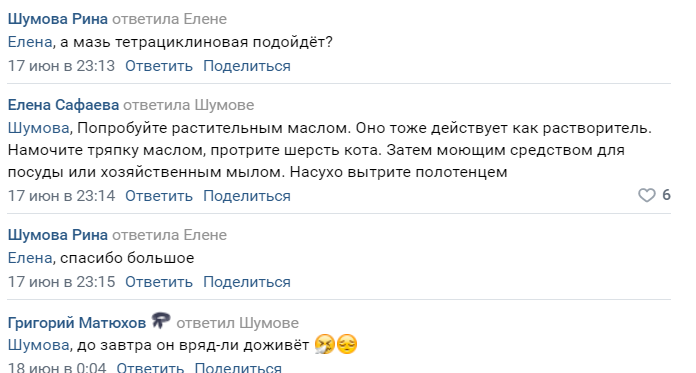Click the Елена mention before спасибо большое
Image resolution: width=696 pixels, height=373 pixels.
30,258
